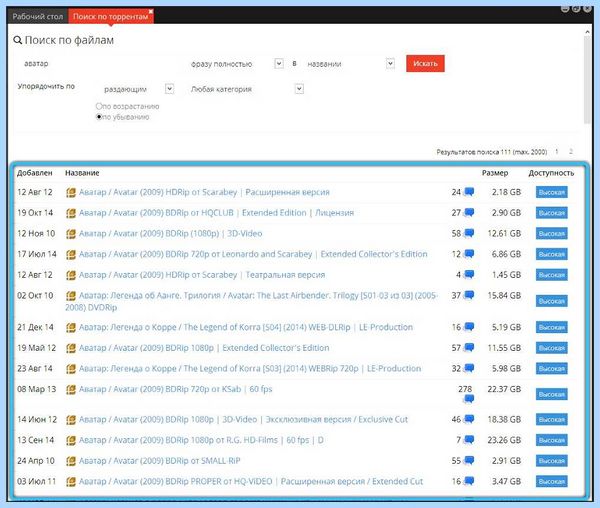Open Аватар BDRip PROPER от HQ-VIDEO link

pyautogui.click(x=251, y=481)
